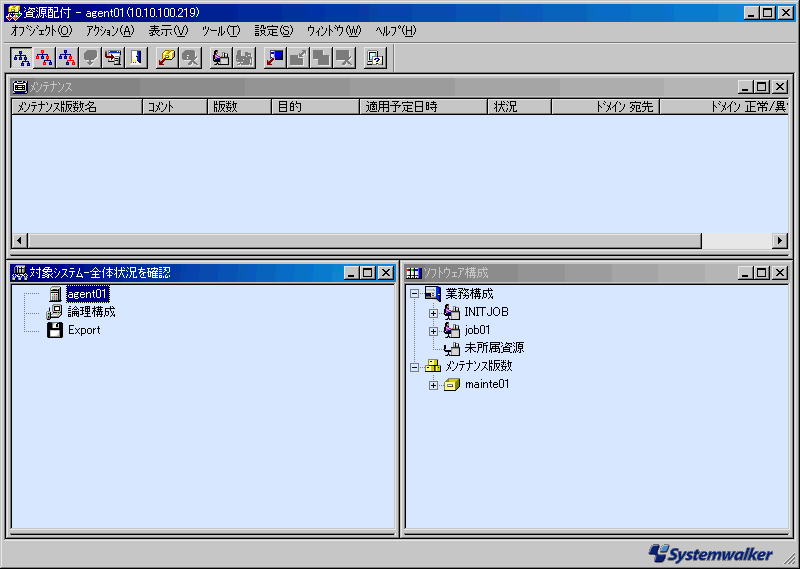
Task: Click the red-and-blue hierarchy toolbar icon
Action: [x=44, y=58]
